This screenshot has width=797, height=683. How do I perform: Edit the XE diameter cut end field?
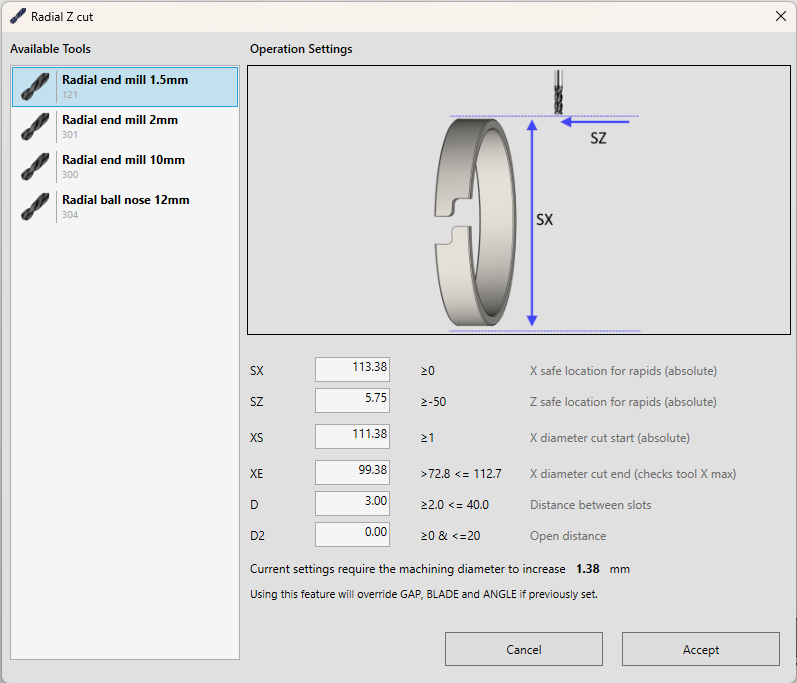(x=352, y=472)
